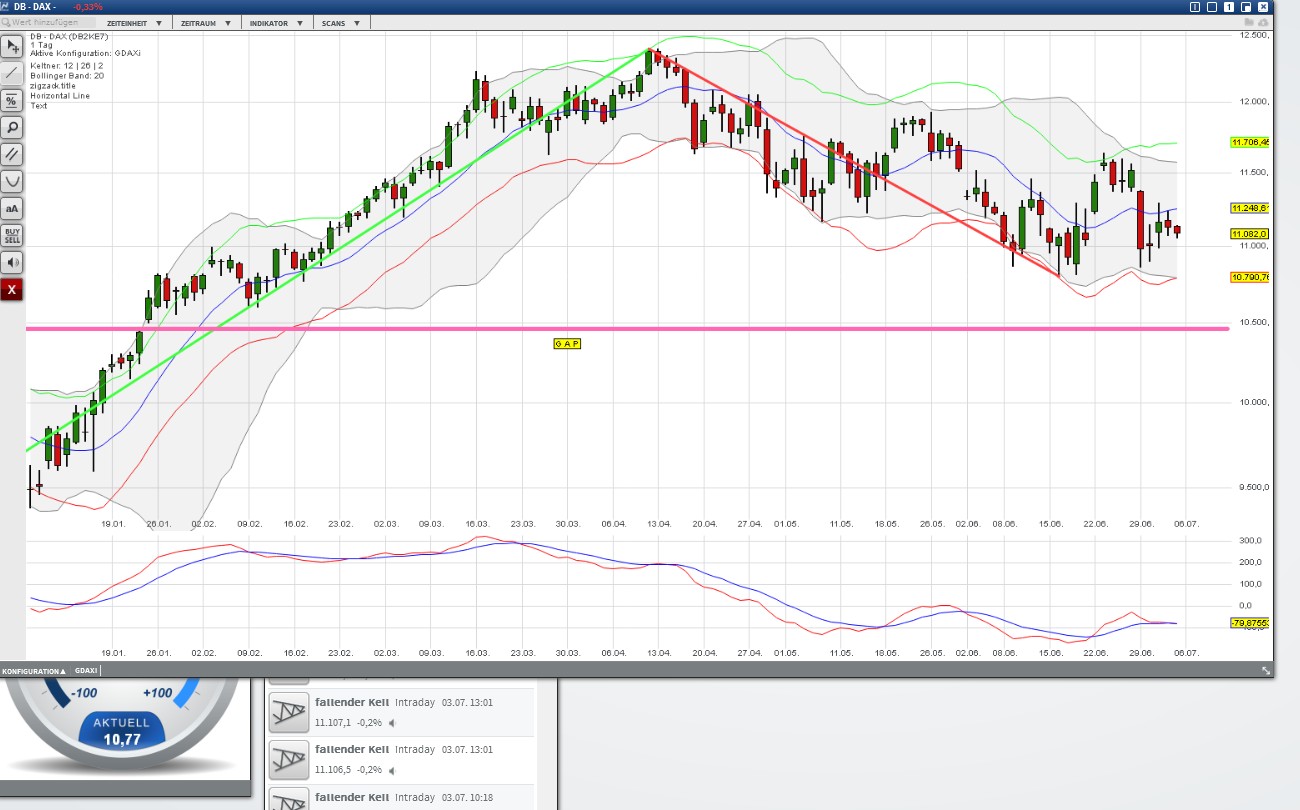
Task: Click the 300,0 indicator axis label
Action: [1252, 540]
